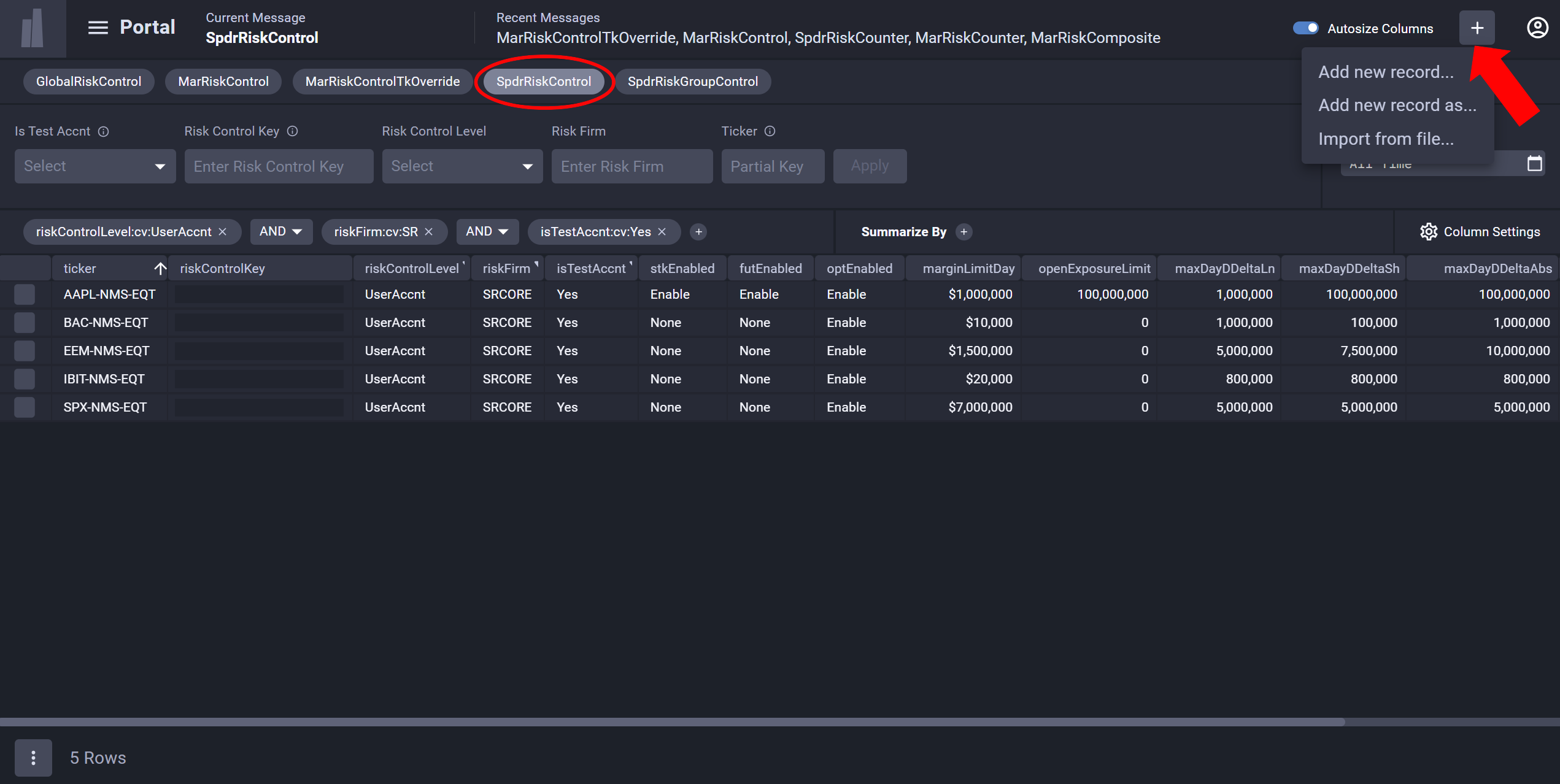Image resolution: width=1560 pixels, height=784 pixels.
Task: Click the info icon beside Risk Control Key
Action: [293, 131]
